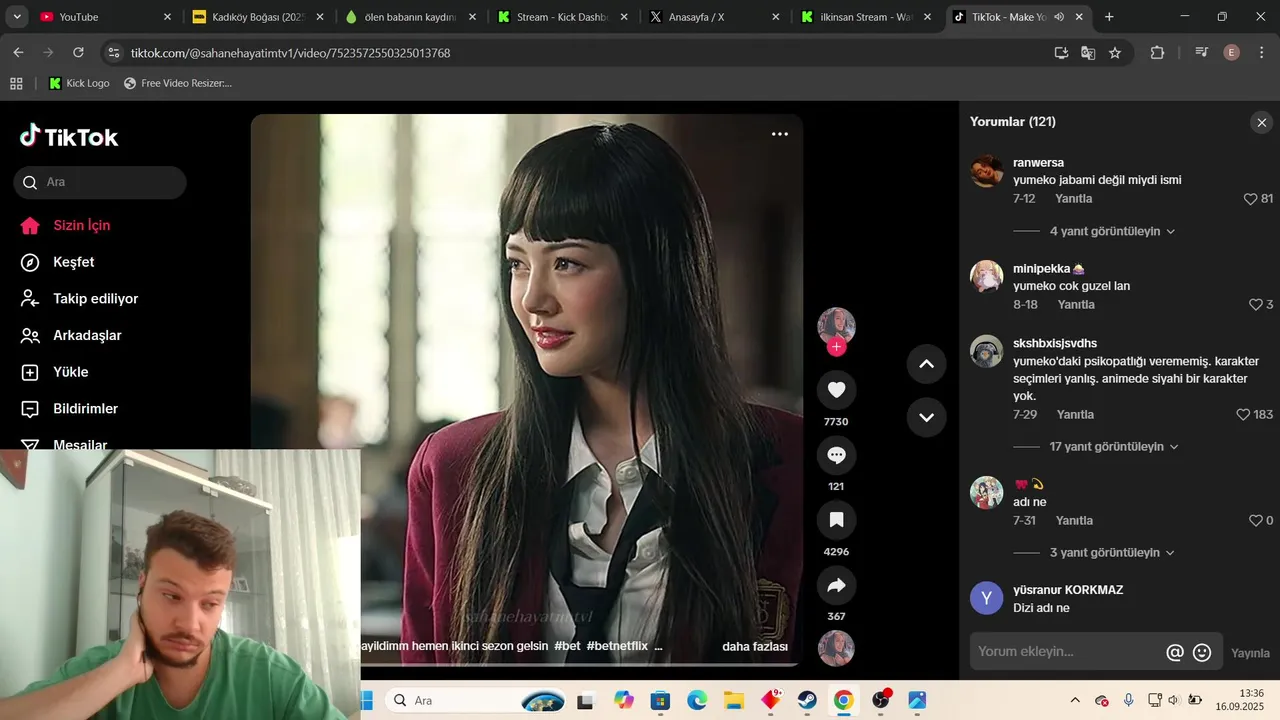Go to next video with down arrow
The image size is (1280, 720).
926,417
